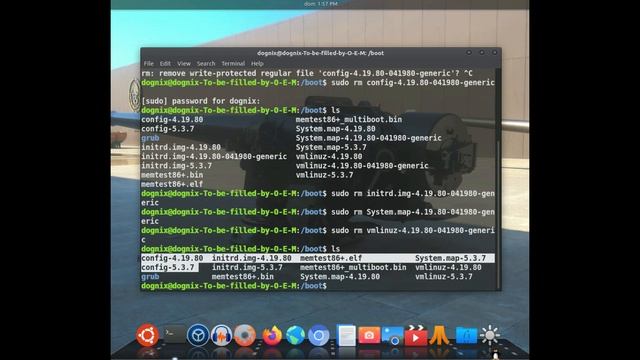Click 'System.map-4.19.80' in last listing

pyautogui.click(x=340, y=277)
